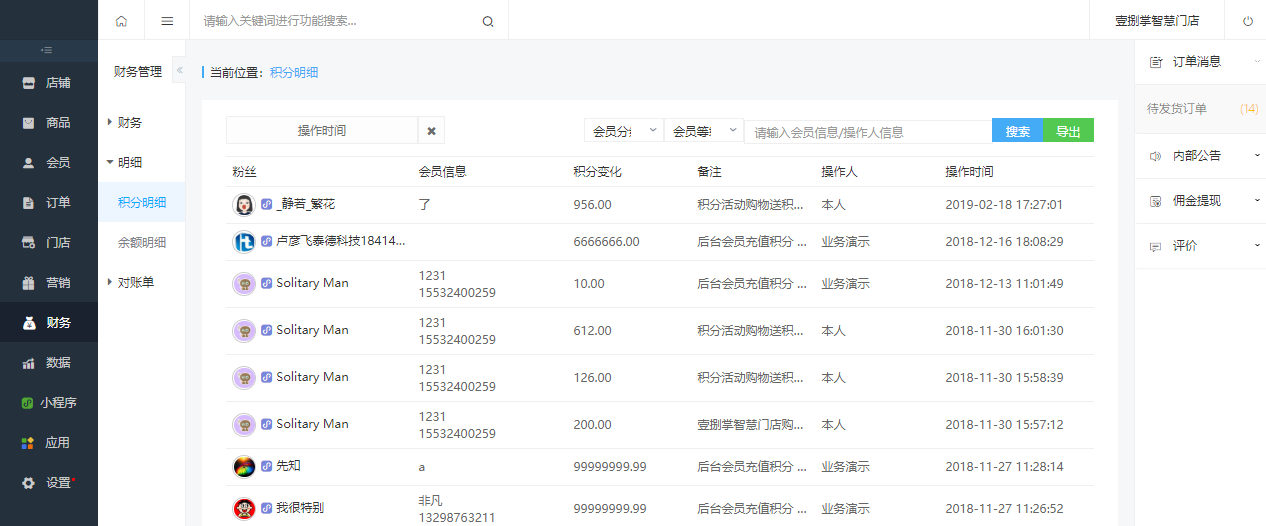
Task: Open 数据 in the main sidebar
Action: [x=49, y=363]
